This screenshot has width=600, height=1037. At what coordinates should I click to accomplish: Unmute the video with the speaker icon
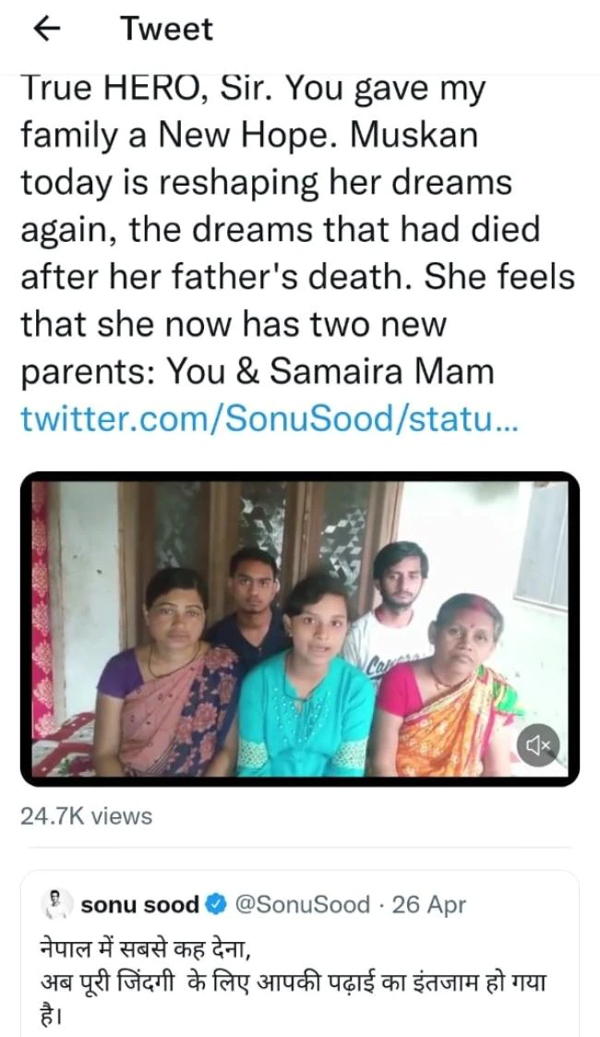pos(538,744)
